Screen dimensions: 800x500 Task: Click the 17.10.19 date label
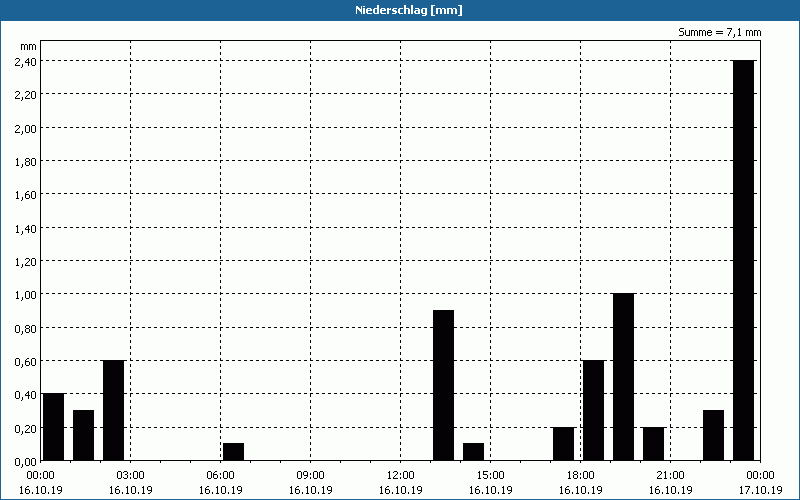click(x=760, y=490)
